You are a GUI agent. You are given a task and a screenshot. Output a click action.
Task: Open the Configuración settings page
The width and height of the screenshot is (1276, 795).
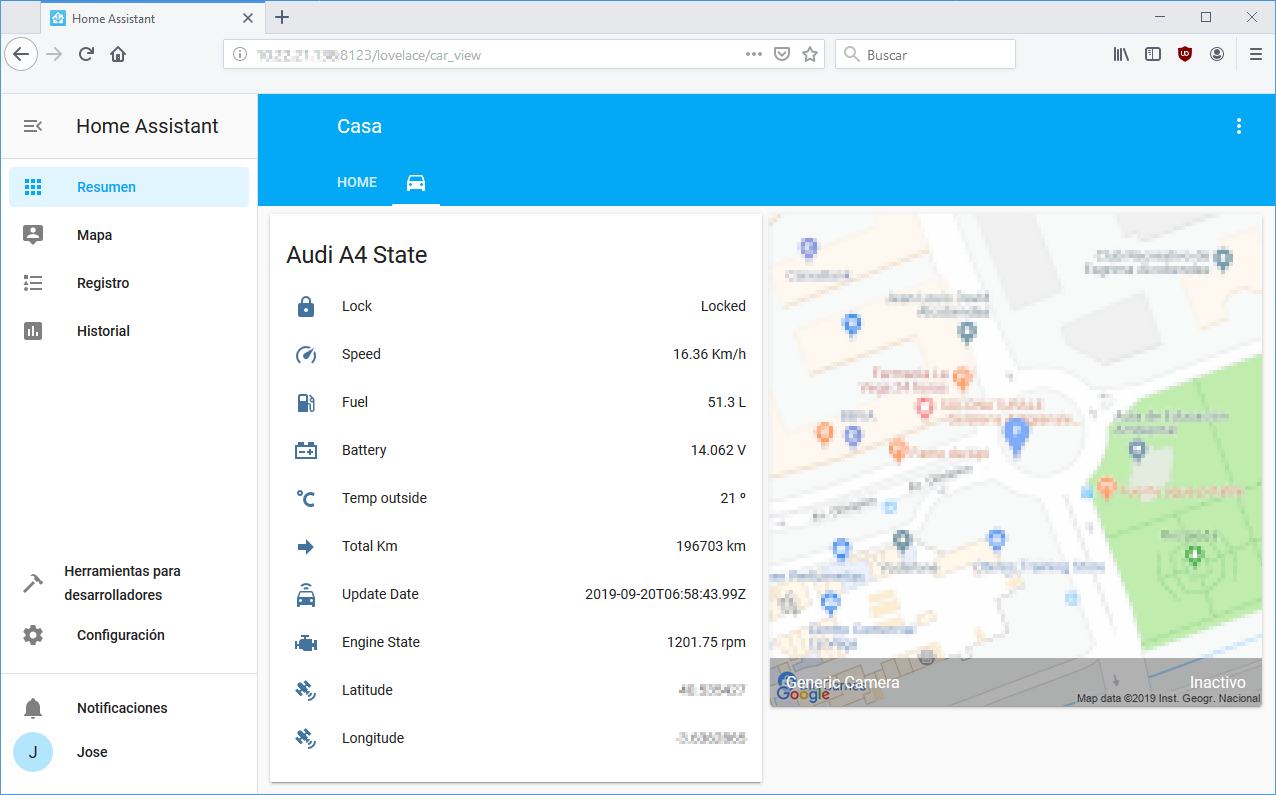(129, 635)
